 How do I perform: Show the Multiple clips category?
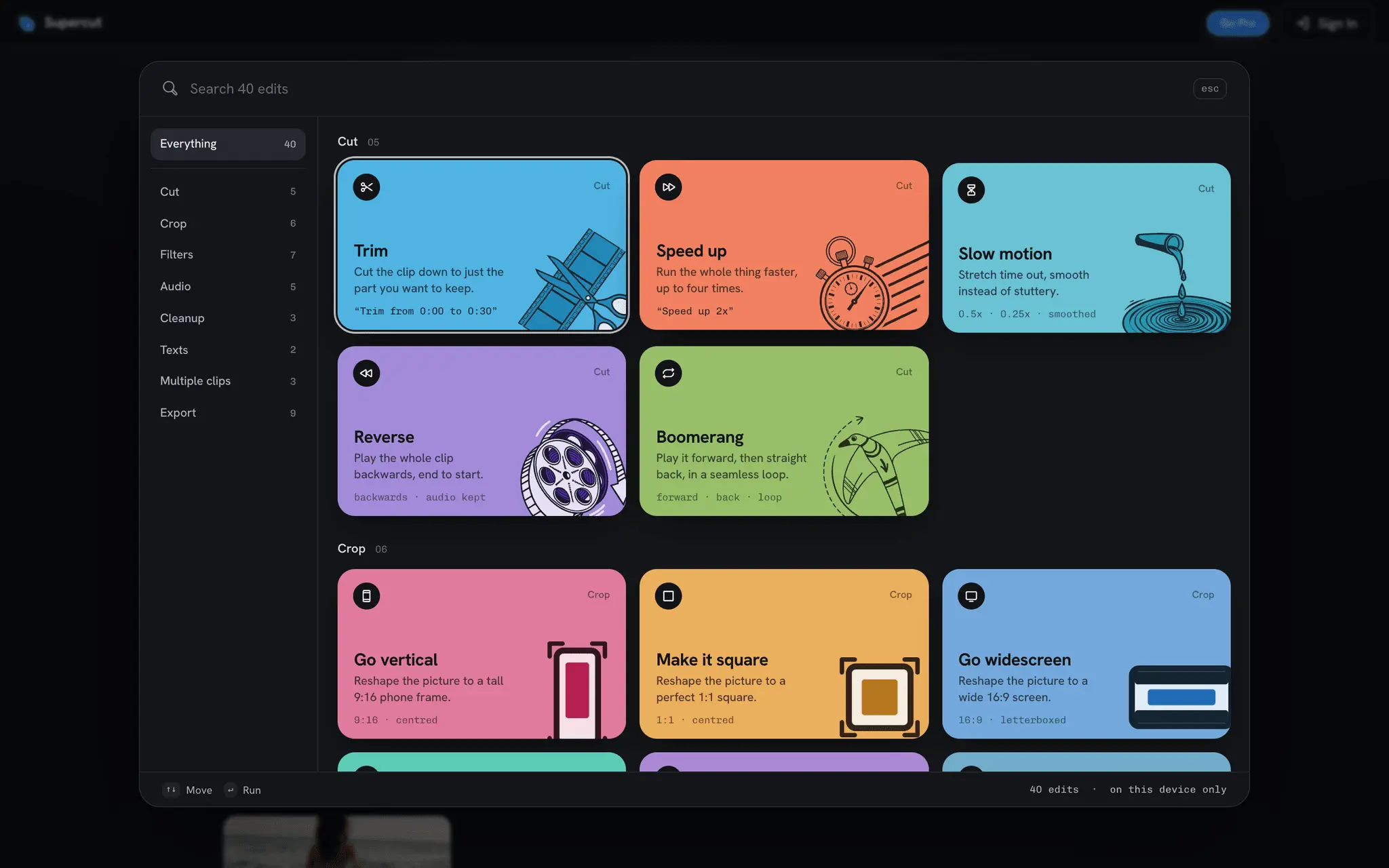pyautogui.click(x=228, y=381)
